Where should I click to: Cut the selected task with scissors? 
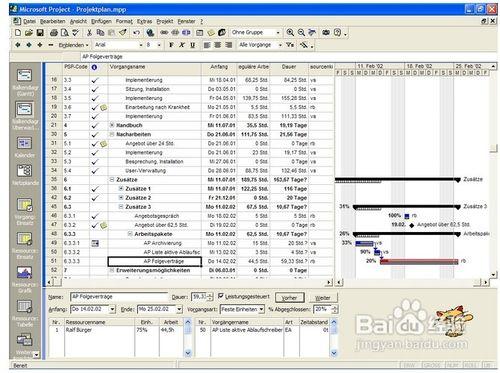pyautogui.click(x=89, y=33)
